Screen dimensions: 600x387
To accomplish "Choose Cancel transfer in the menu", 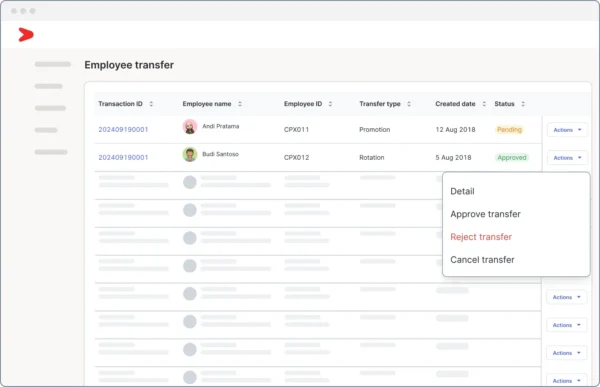I will [x=482, y=260].
